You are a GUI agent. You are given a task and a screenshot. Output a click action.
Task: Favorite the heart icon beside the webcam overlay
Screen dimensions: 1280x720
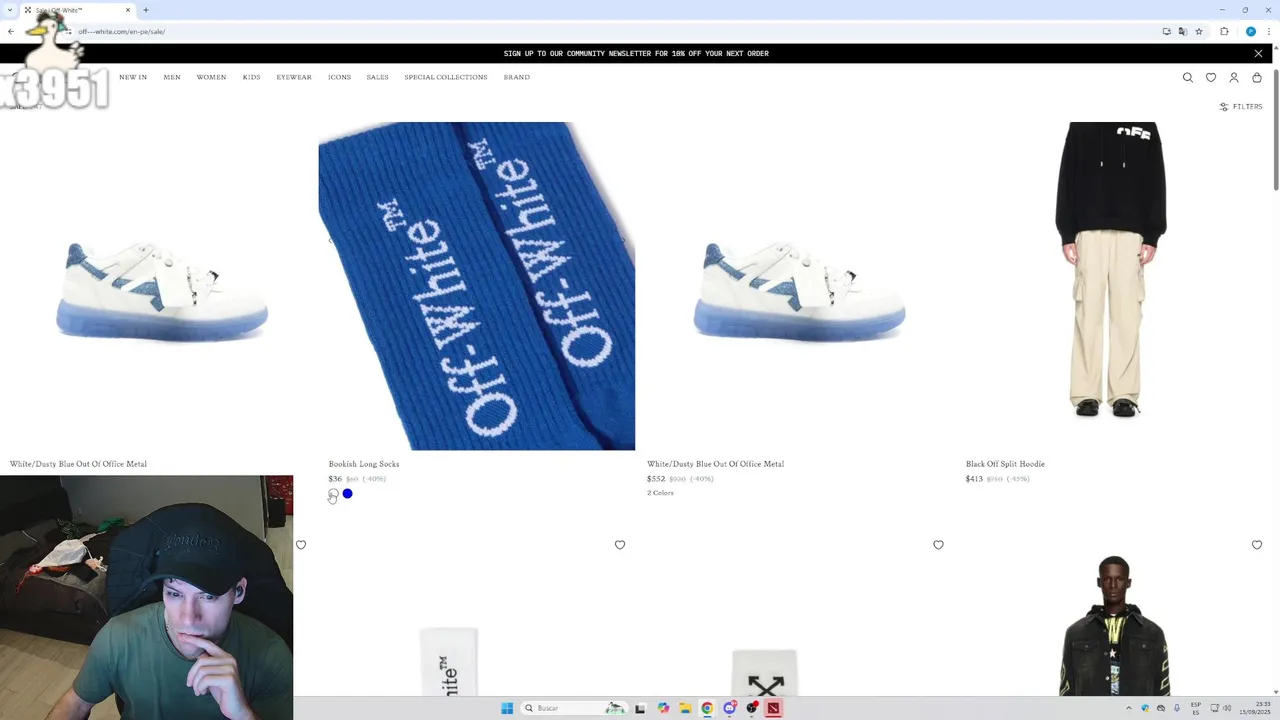pos(301,545)
